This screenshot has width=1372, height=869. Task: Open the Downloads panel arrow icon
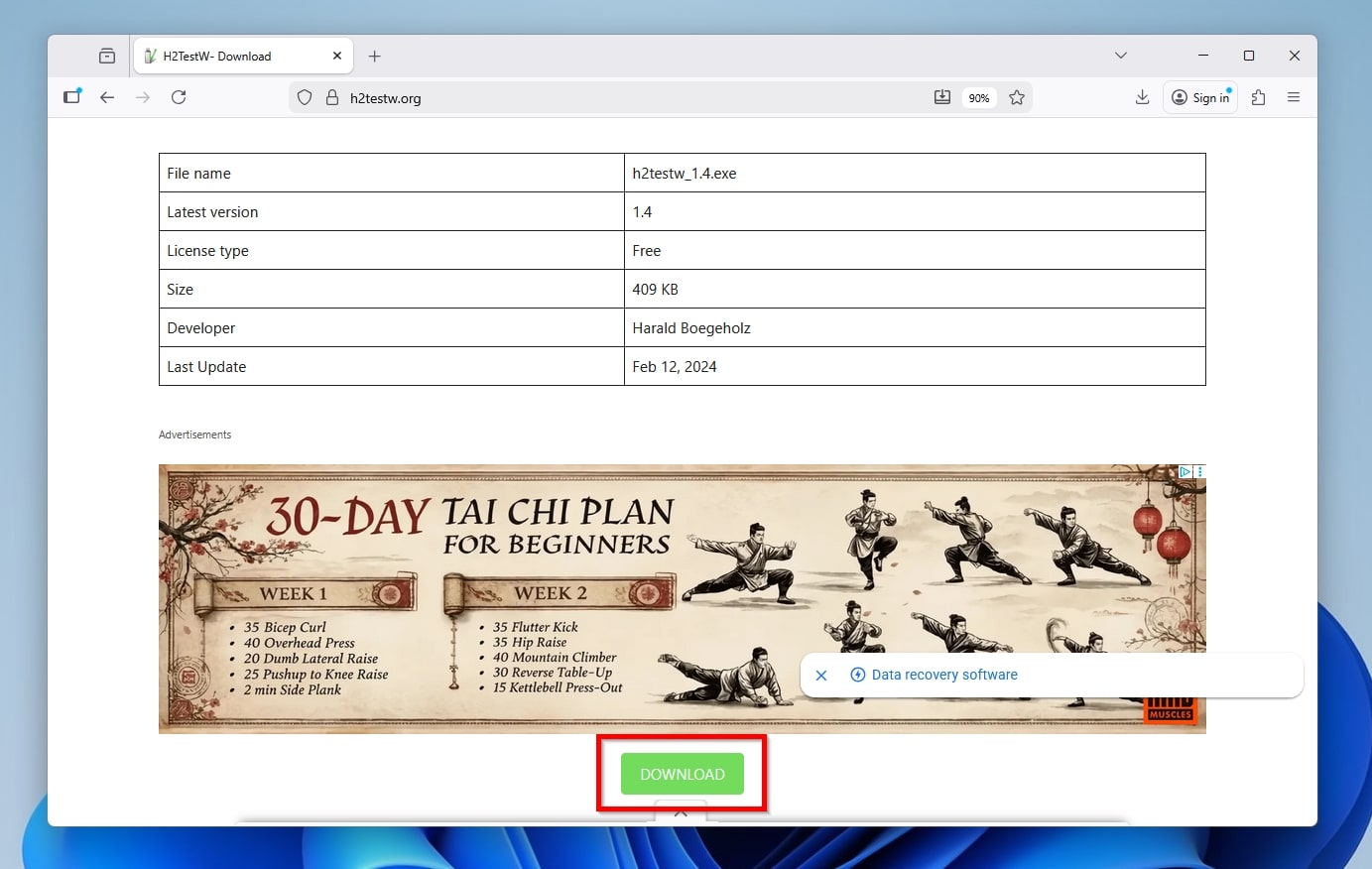pos(1143,97)
